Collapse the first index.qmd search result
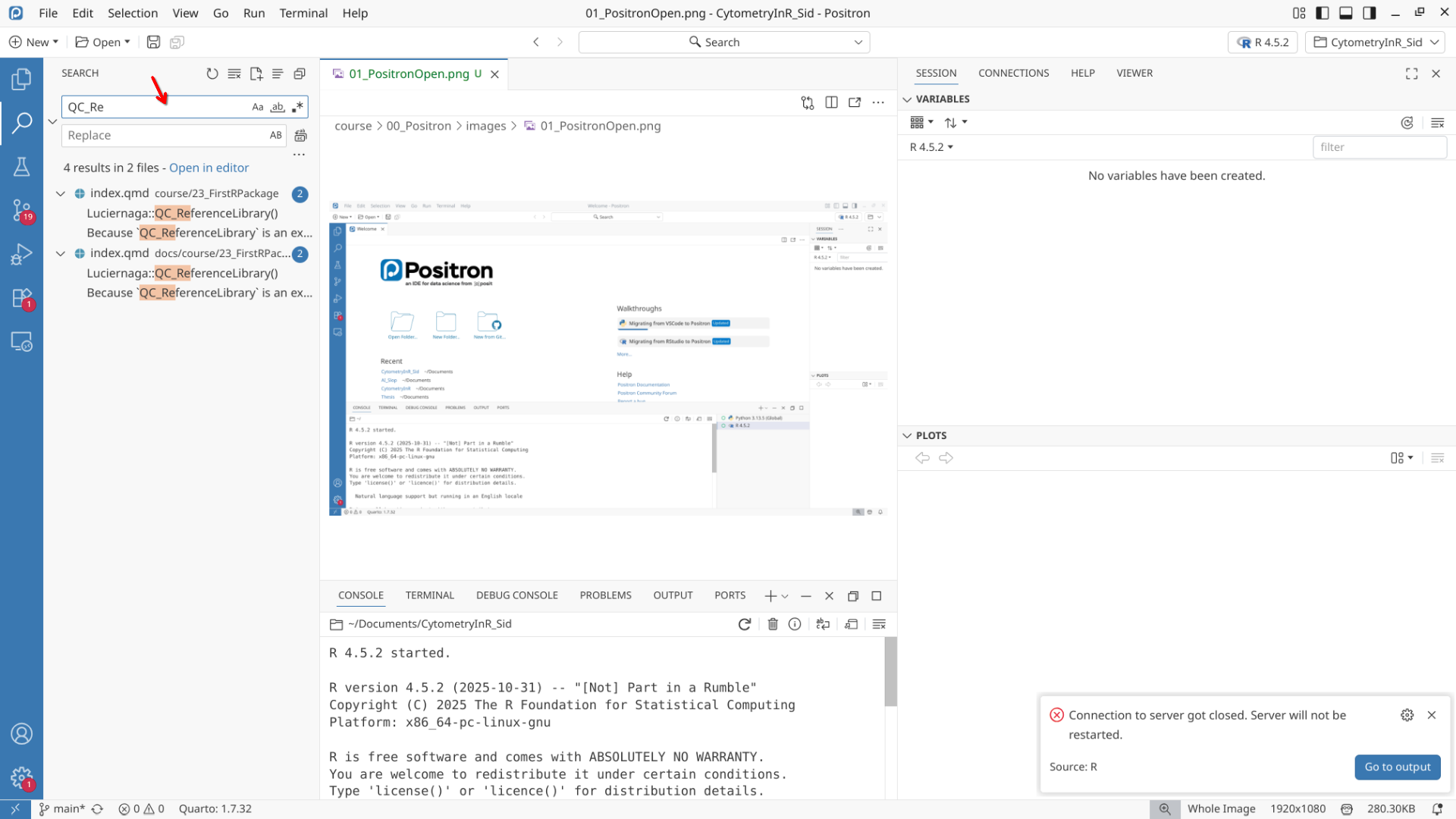This screenshot has width=1456, height=819. click(x=61, y=193)
